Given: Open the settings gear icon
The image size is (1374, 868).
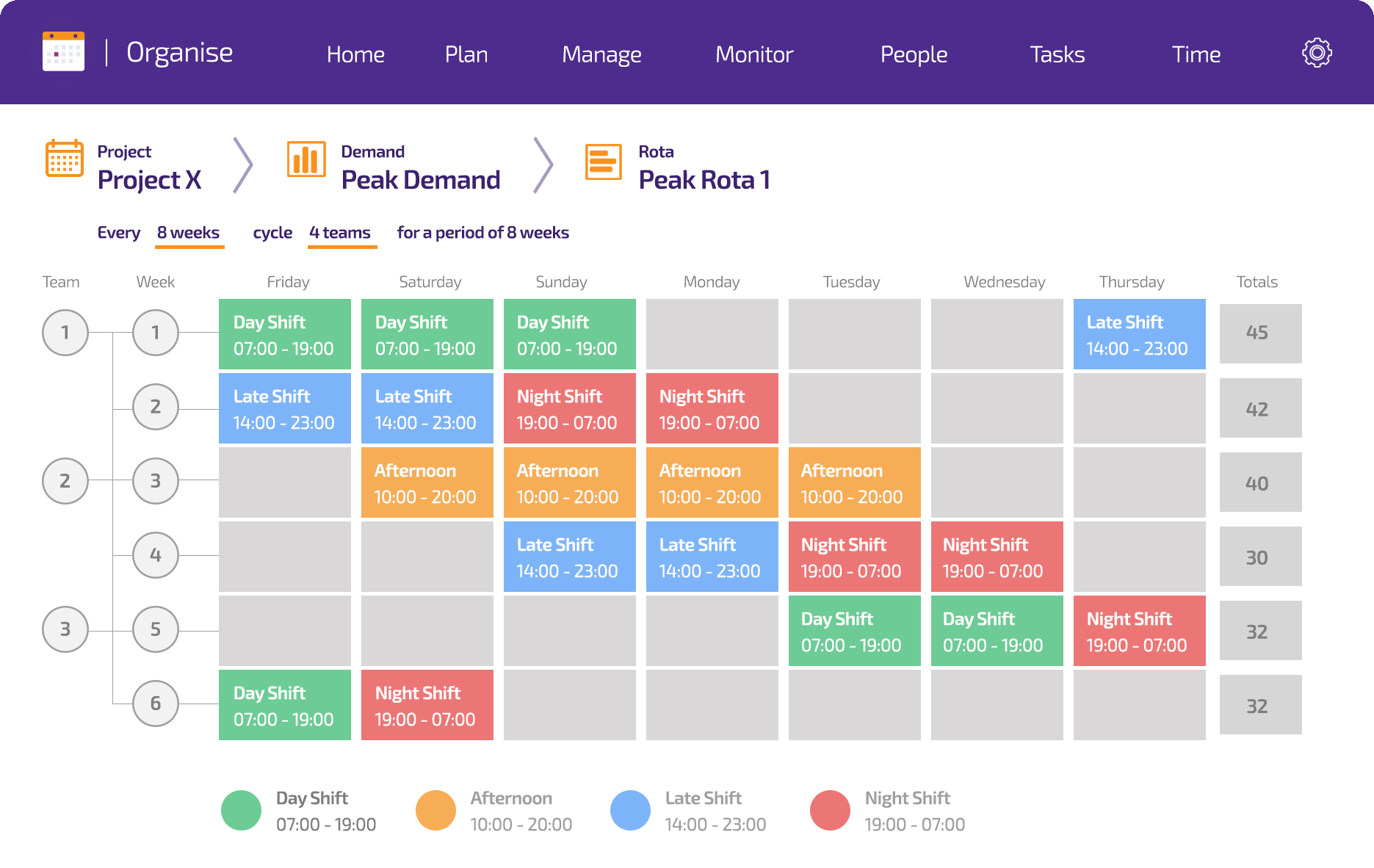Looking at the screenshot, I should pyautogui.click(x=1317, y=53).
